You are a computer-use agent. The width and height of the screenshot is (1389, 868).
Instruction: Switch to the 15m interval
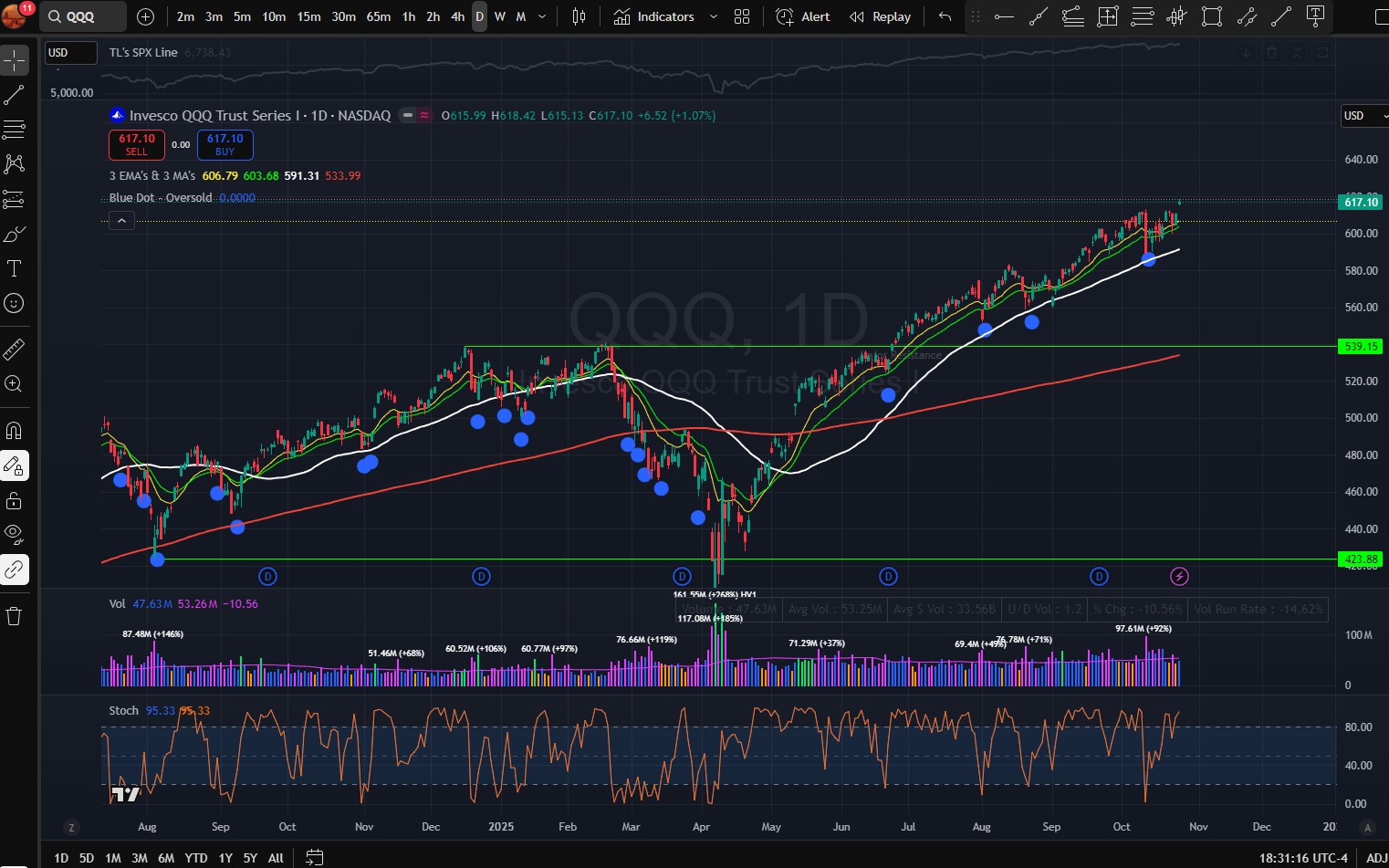(x=309, y=16)
